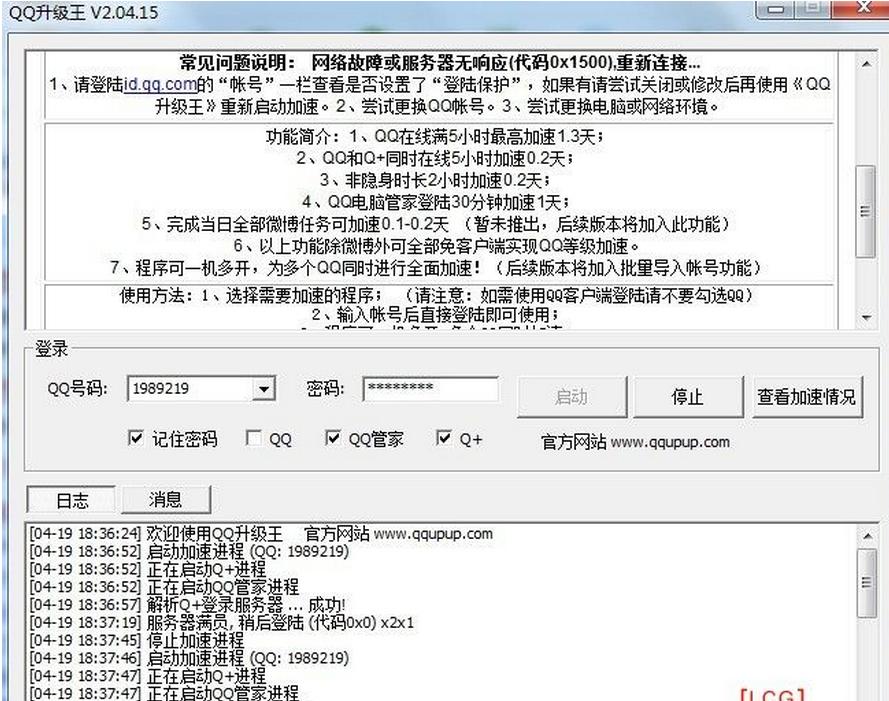This screenshot has height=701, width=889.
Task: Click the info panel scrollbar down arrow
Action: (866, 317)
